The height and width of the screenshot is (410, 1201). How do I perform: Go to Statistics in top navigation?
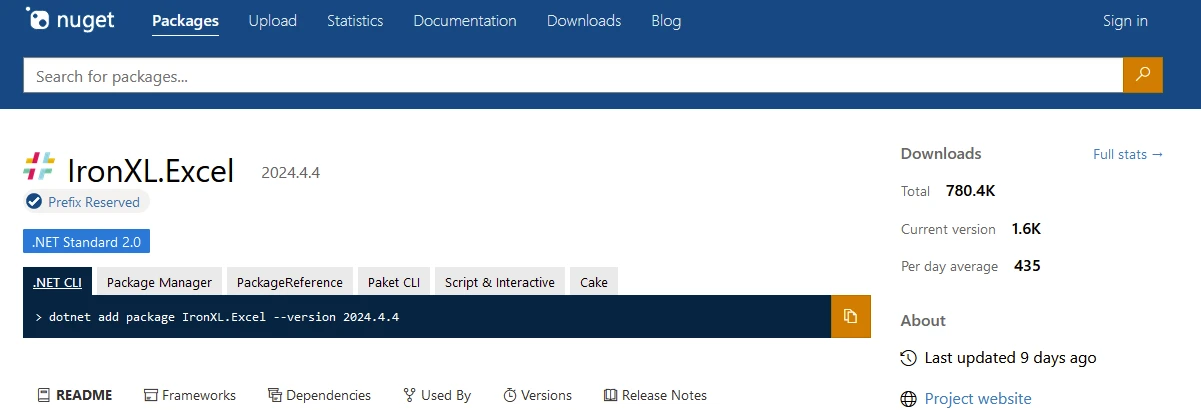(x=355, y=20)
